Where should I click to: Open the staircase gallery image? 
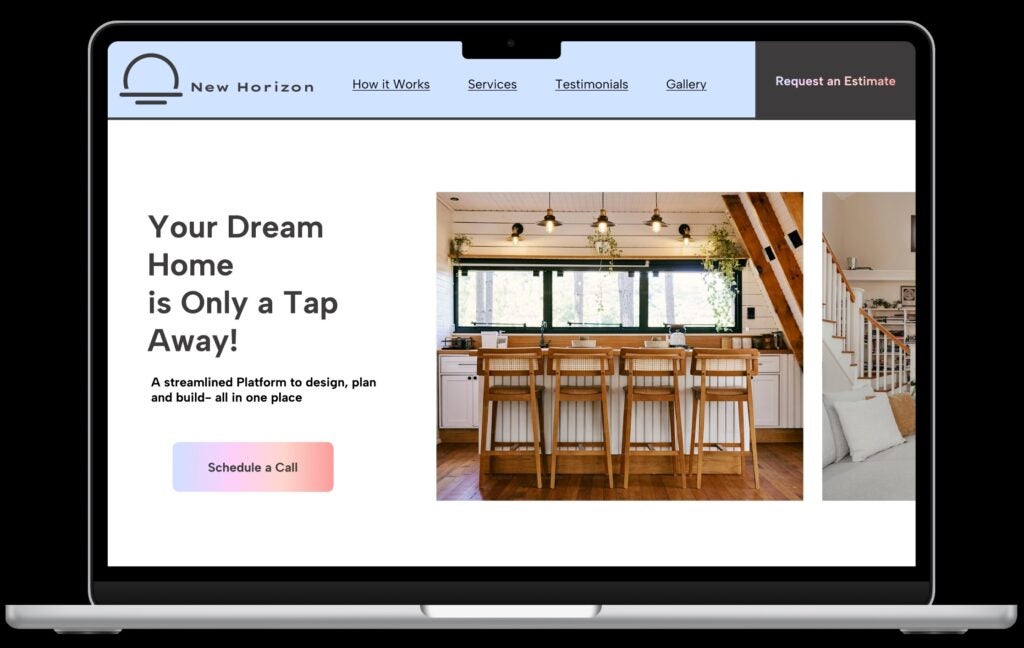pos(865,345)
